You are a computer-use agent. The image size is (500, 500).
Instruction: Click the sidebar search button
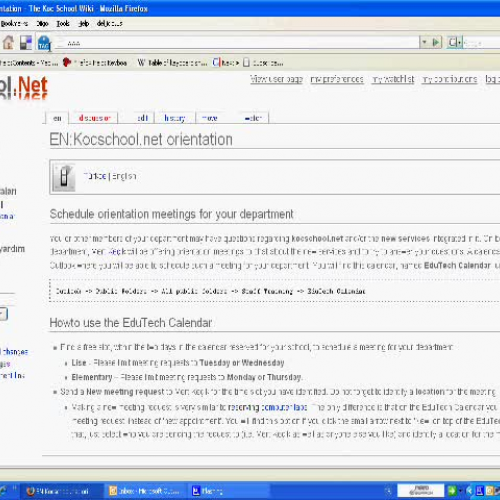tap(3, 314)
